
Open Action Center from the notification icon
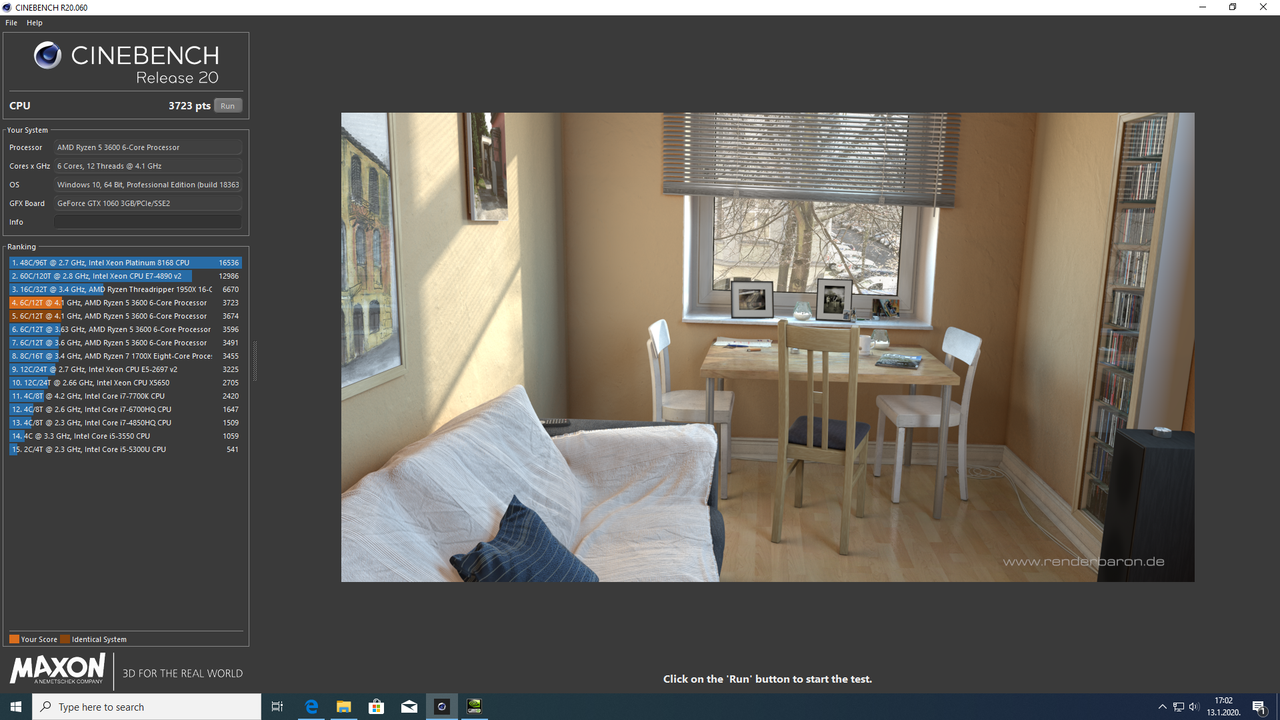1258,706
